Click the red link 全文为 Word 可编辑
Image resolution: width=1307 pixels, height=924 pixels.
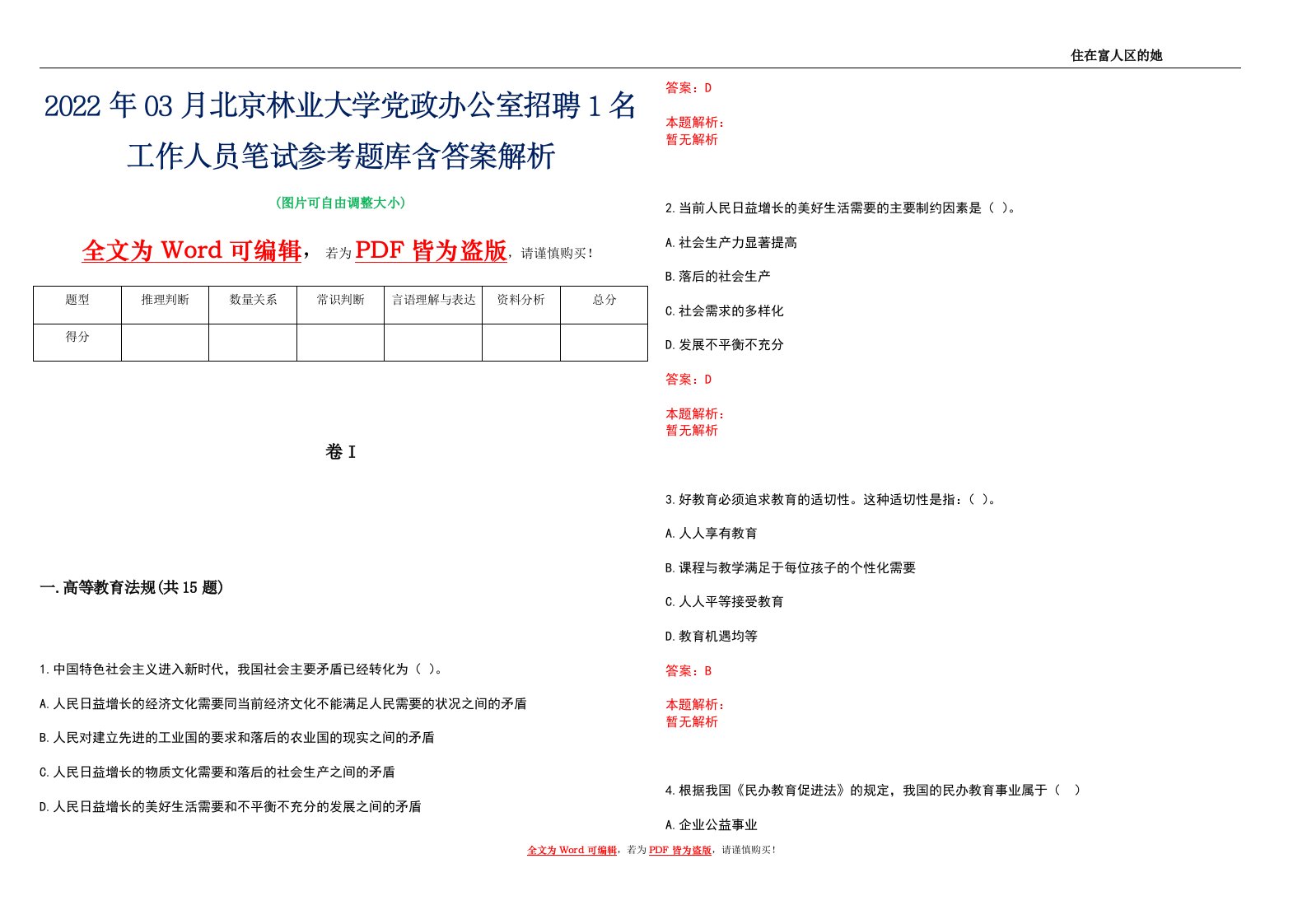pos(191,250)
